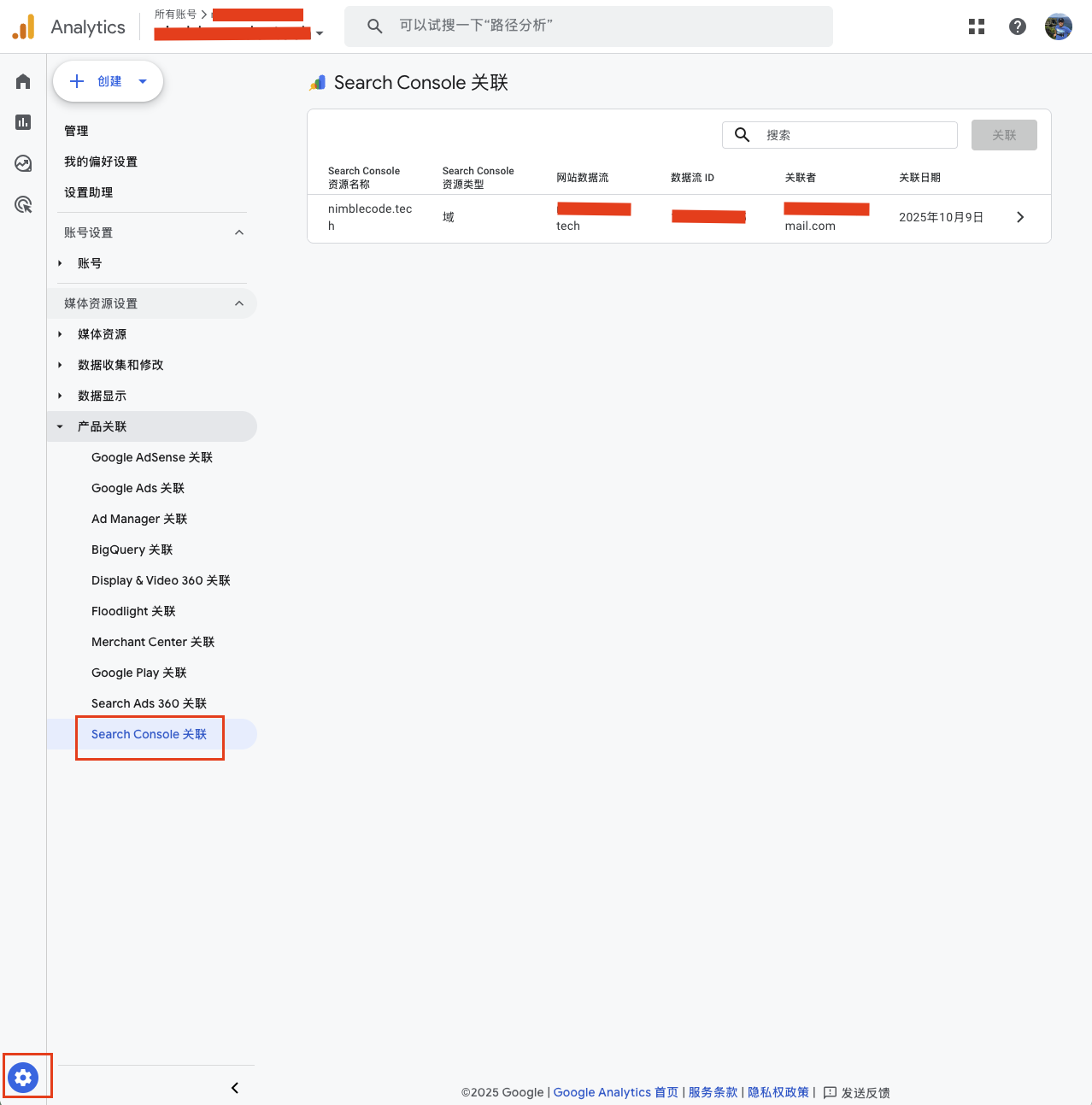Collapse the 账号设置 section
The image size is (1092, 1105).
tap(239, 232)
